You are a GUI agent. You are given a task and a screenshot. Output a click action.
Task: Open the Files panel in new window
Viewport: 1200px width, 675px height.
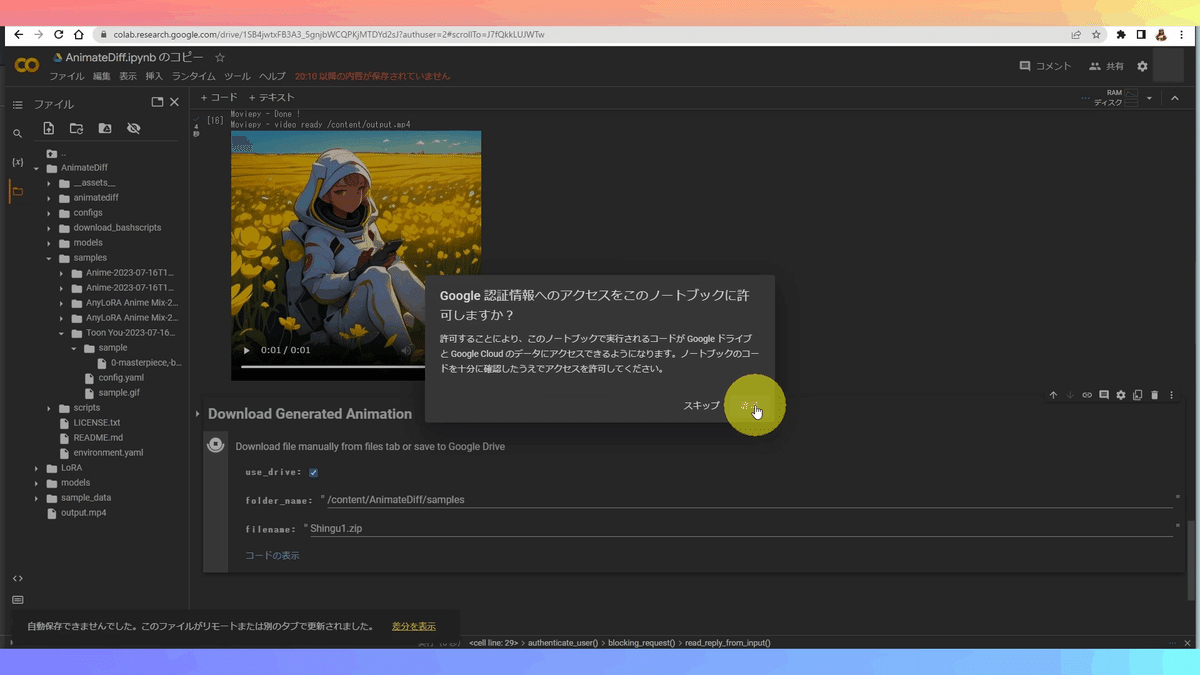coord(157,102)
